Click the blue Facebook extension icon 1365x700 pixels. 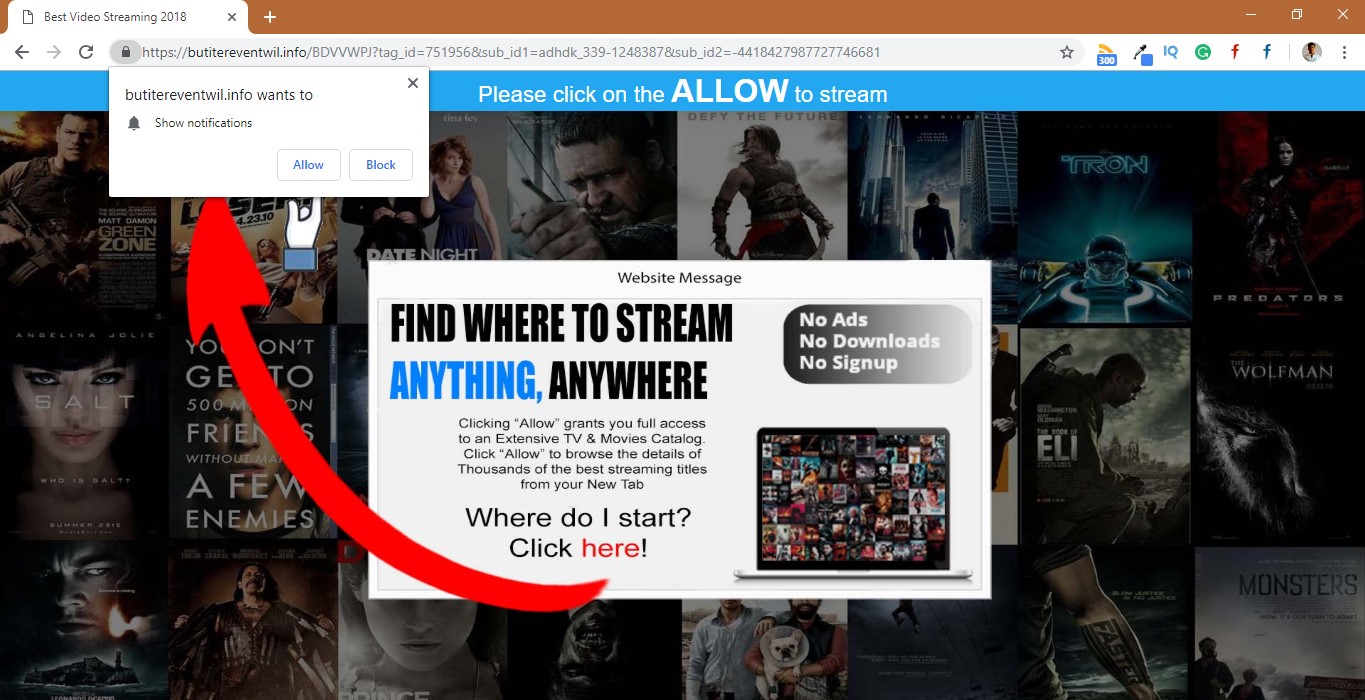coord(1266,51)
